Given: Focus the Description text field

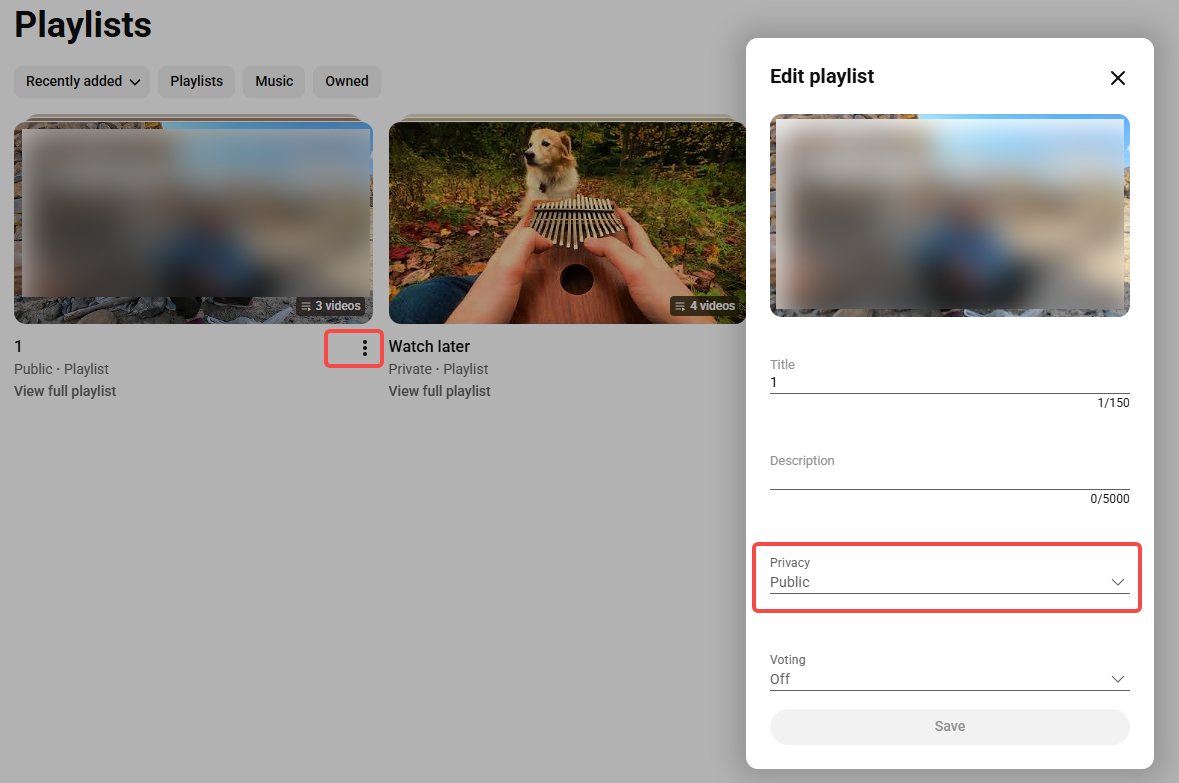Looking at the screenshot, I should 947,477.
